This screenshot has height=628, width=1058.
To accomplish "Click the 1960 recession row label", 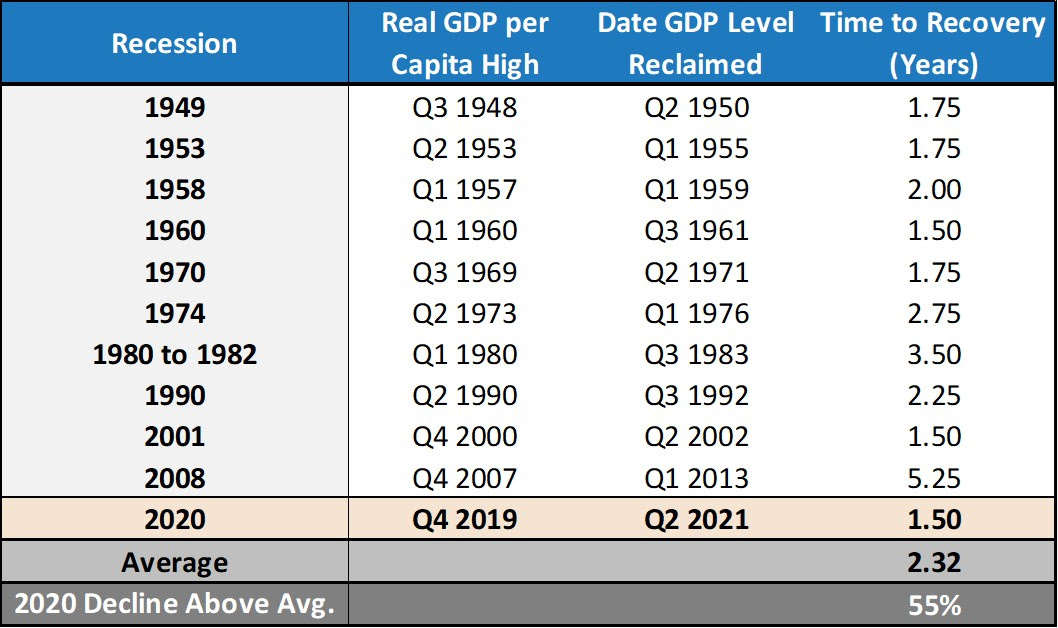I will (174, 231).
